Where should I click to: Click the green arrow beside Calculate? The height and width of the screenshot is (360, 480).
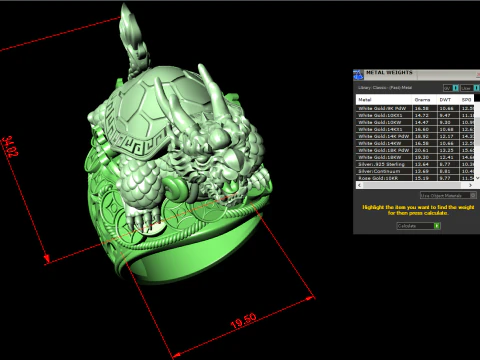tap(437, 226)
